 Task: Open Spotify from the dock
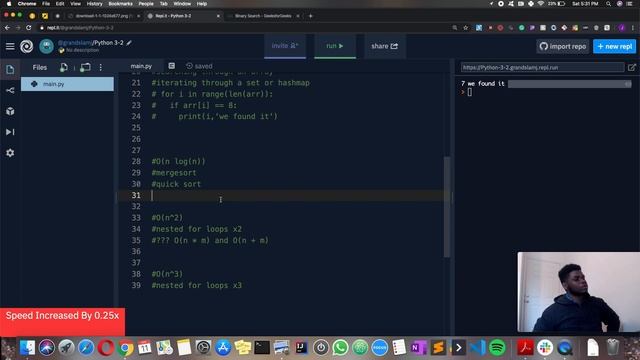click(497, 348)
